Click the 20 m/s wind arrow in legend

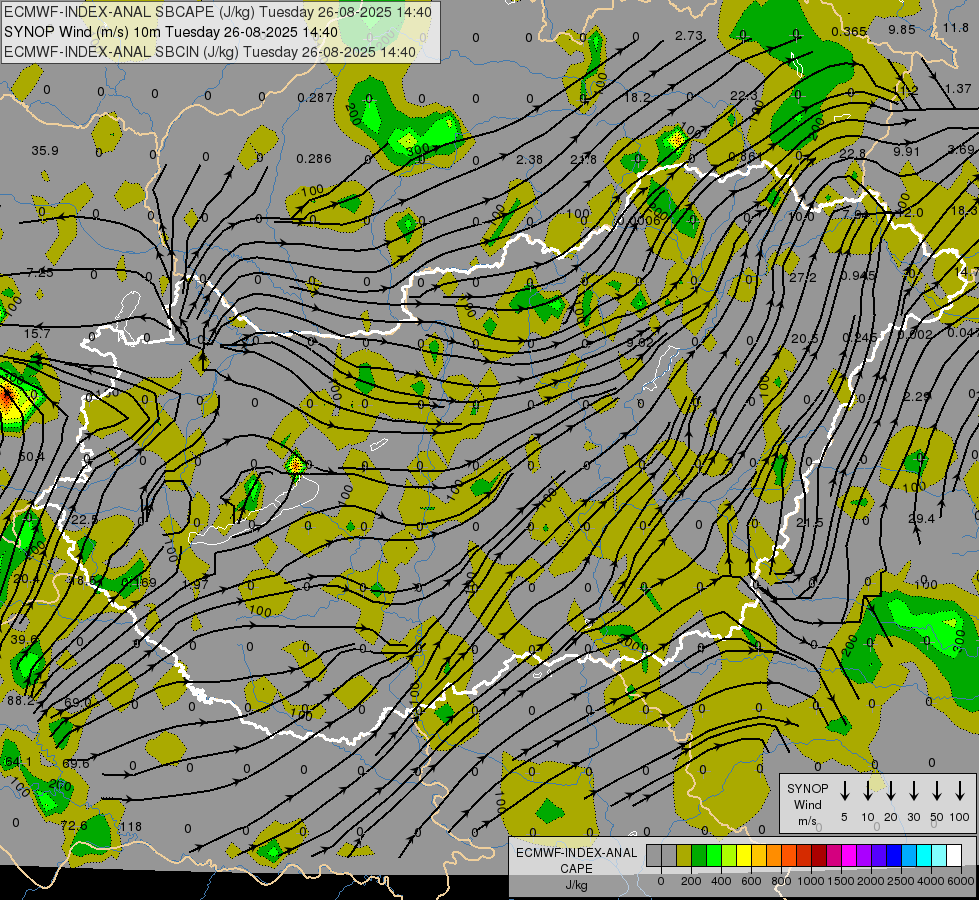click(890, 791)
